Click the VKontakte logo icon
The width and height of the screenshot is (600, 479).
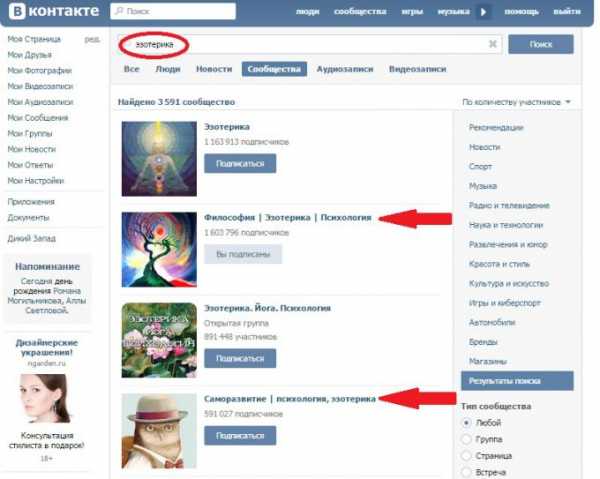(17, 11)
